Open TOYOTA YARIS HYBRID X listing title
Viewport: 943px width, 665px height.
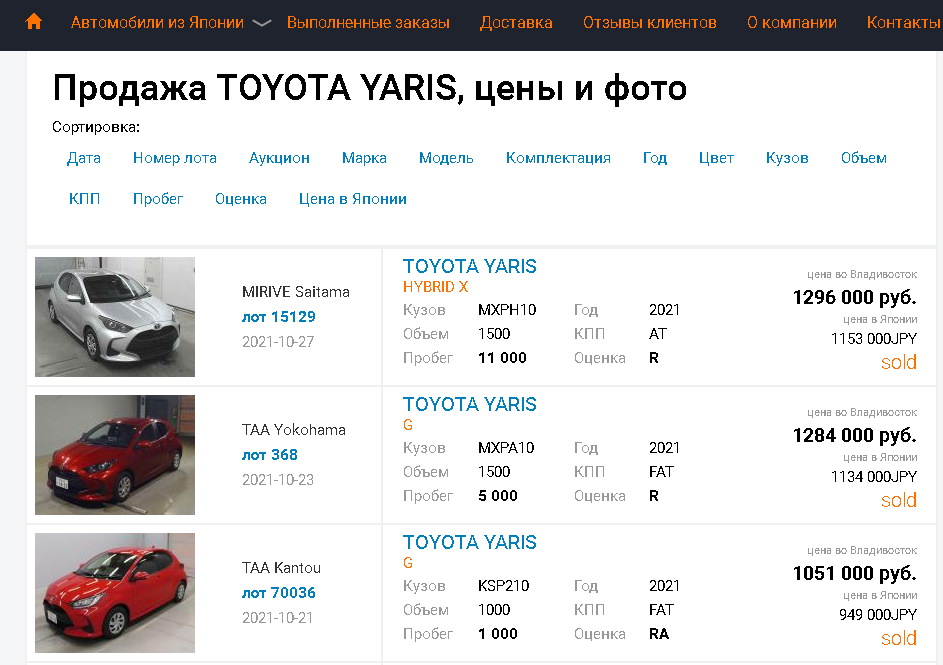[x=469, y=266]
